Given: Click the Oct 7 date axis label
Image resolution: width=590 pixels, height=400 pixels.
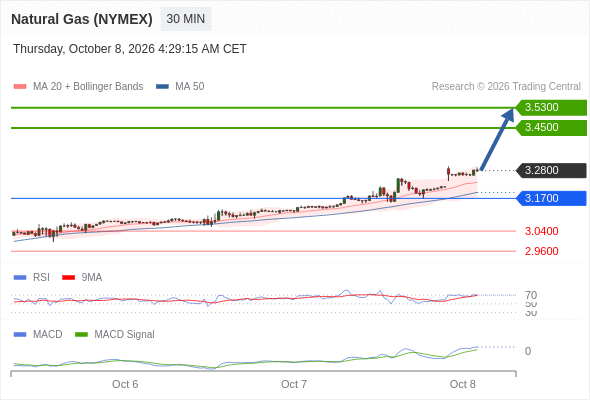Looking at the screenshot, I should [294, 384].
